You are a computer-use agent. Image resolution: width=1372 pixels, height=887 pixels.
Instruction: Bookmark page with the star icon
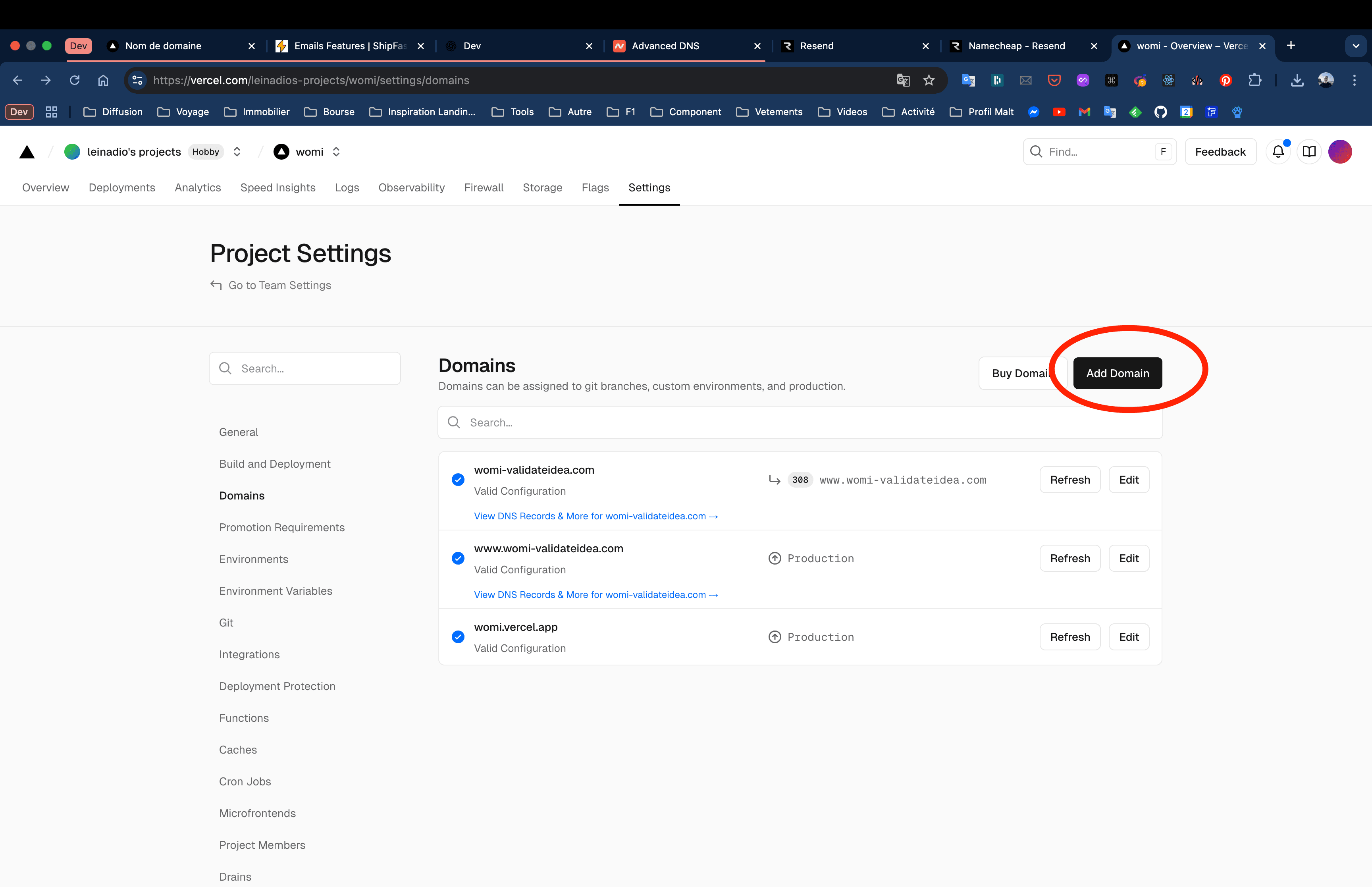pos(929,81)
